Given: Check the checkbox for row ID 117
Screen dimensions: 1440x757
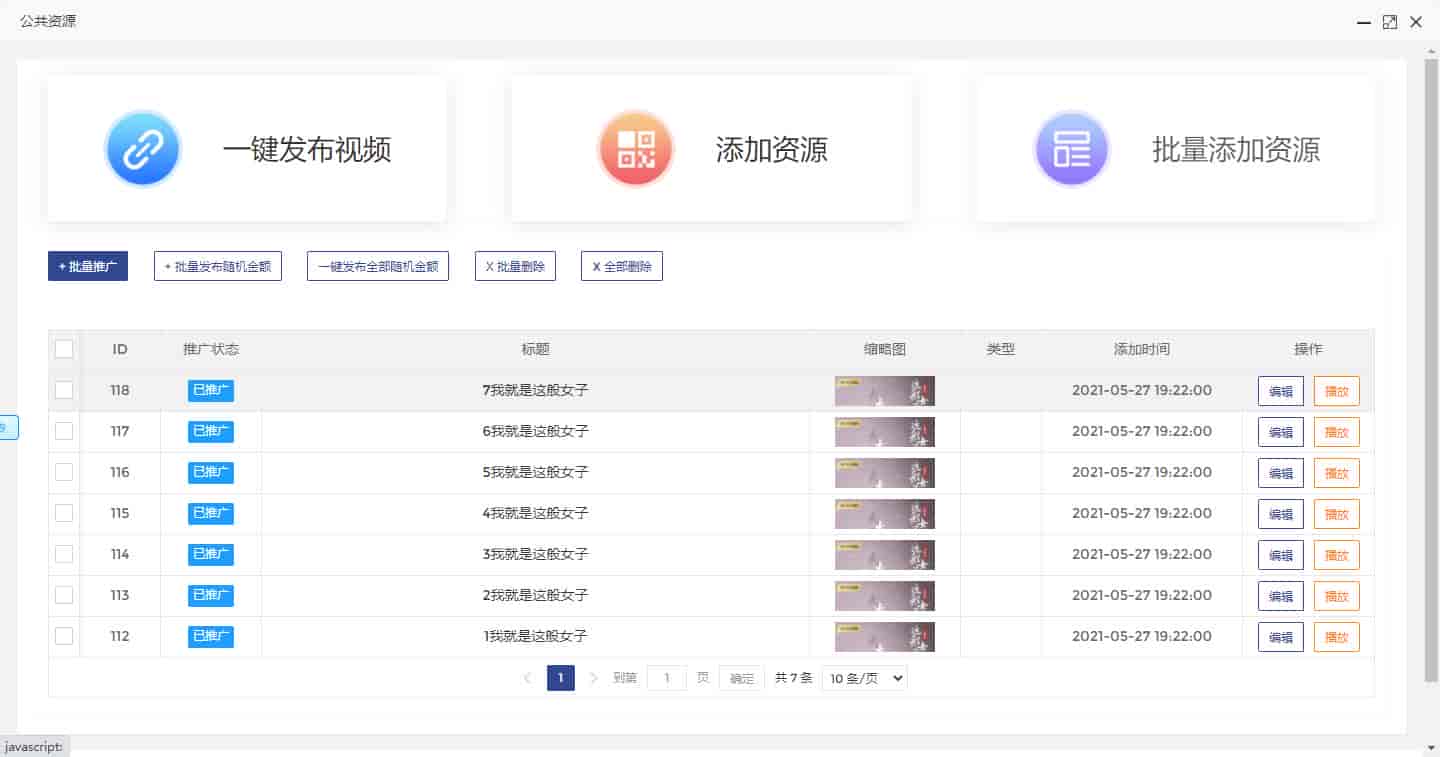Looking at the screenshot, I should 64,431.
